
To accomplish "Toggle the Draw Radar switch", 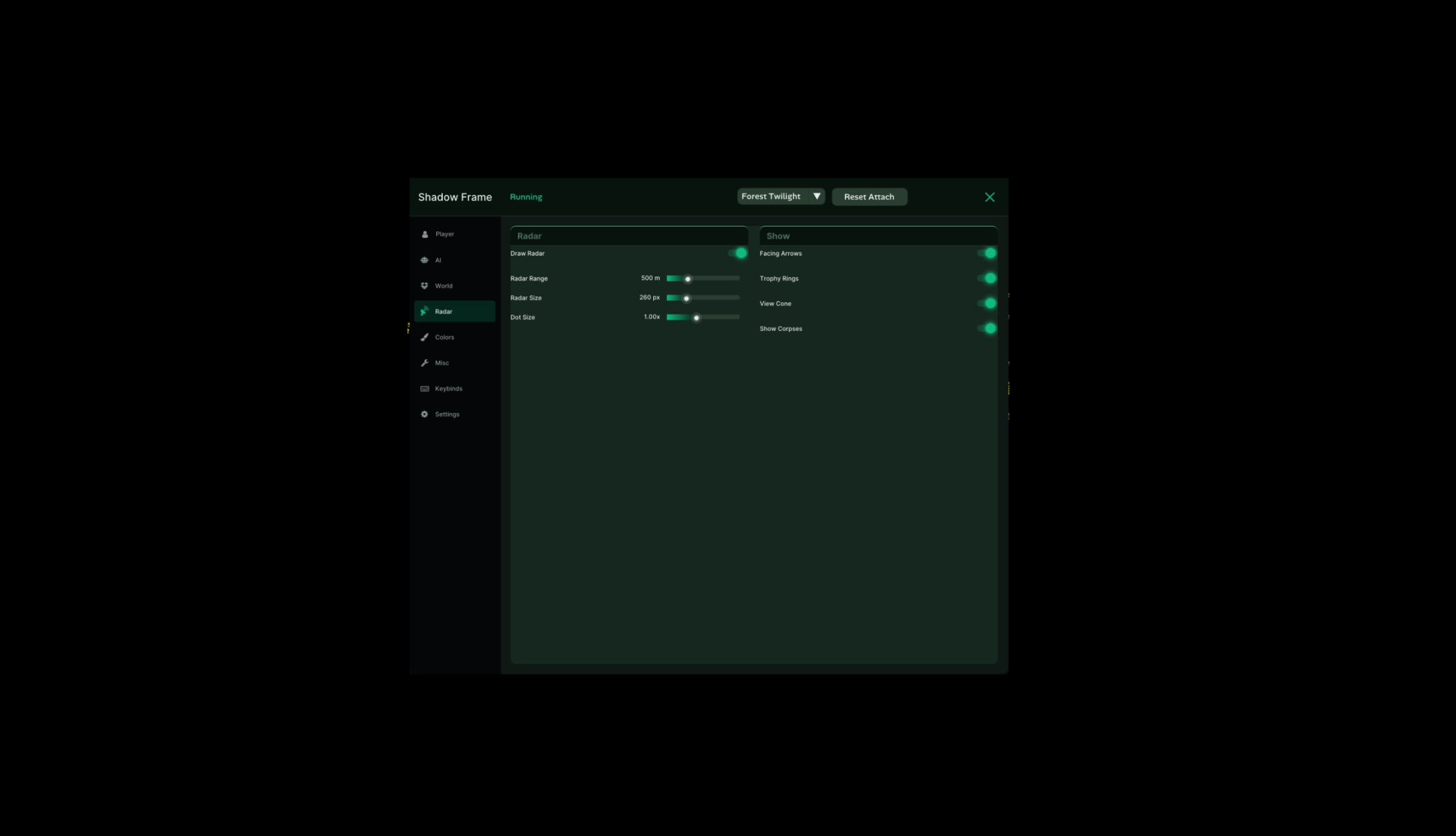I will 737,253.
